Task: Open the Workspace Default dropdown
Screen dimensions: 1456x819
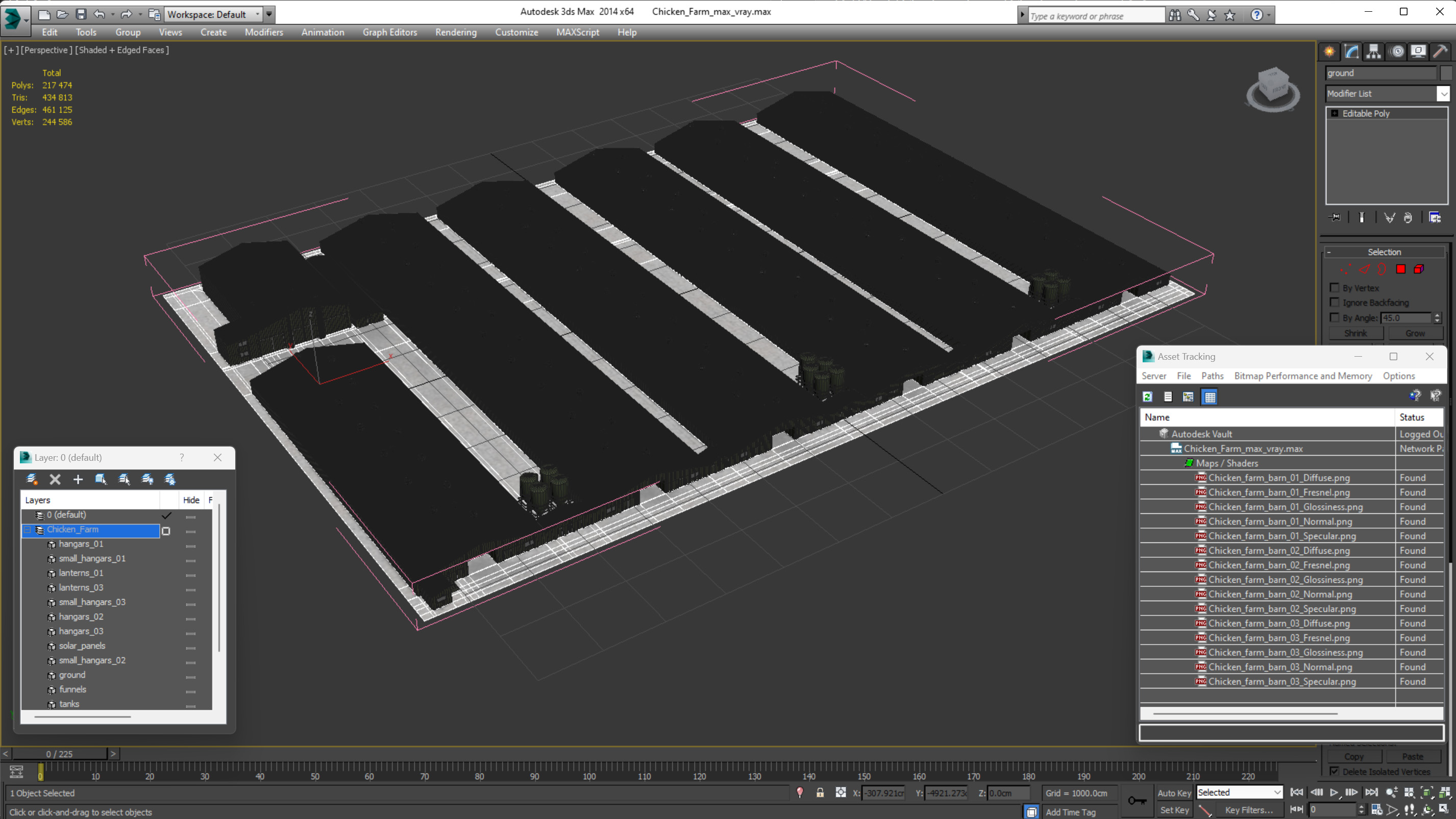Action: [213, 14]
